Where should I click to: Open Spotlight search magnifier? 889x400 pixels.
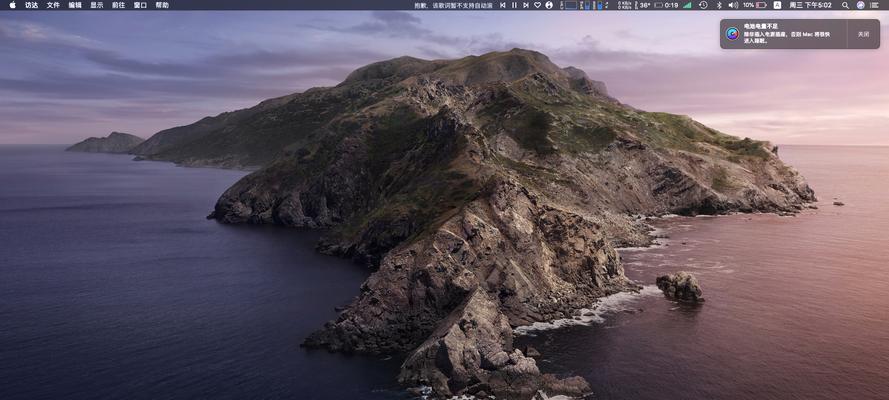[845, 5]
